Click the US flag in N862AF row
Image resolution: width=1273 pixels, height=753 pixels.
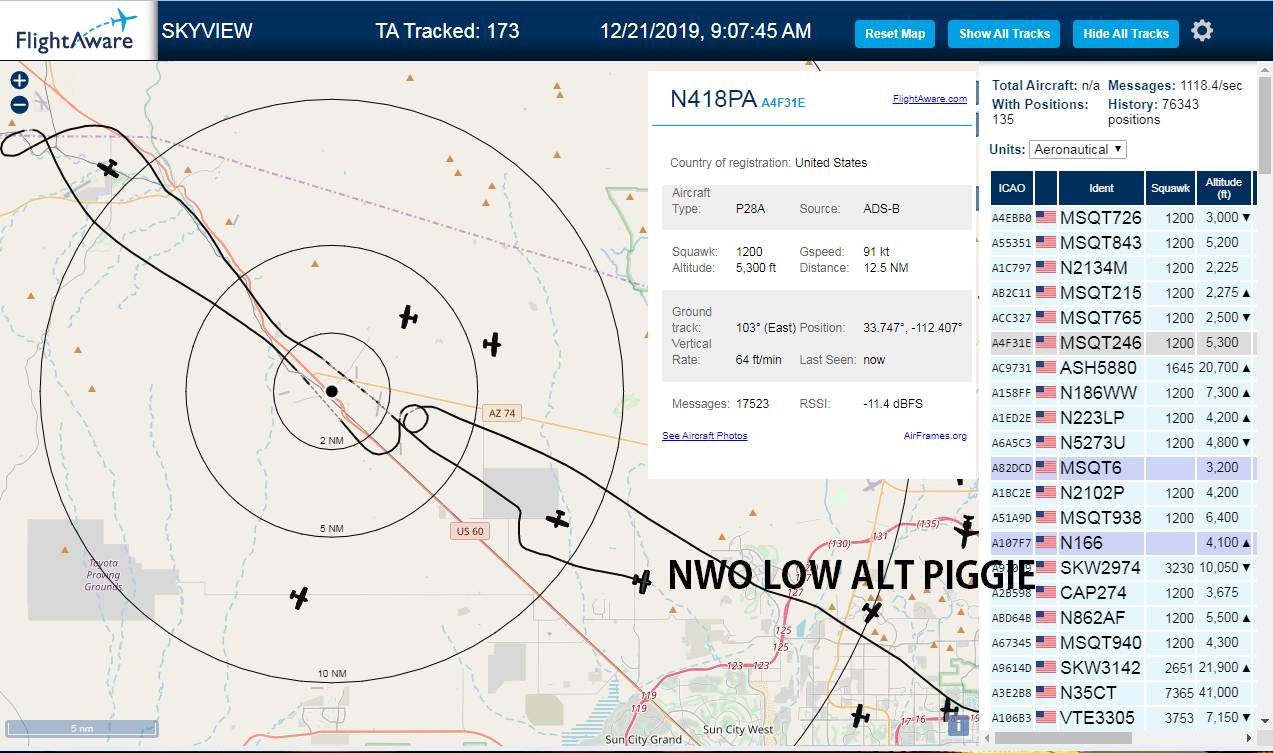point(1046,617)
